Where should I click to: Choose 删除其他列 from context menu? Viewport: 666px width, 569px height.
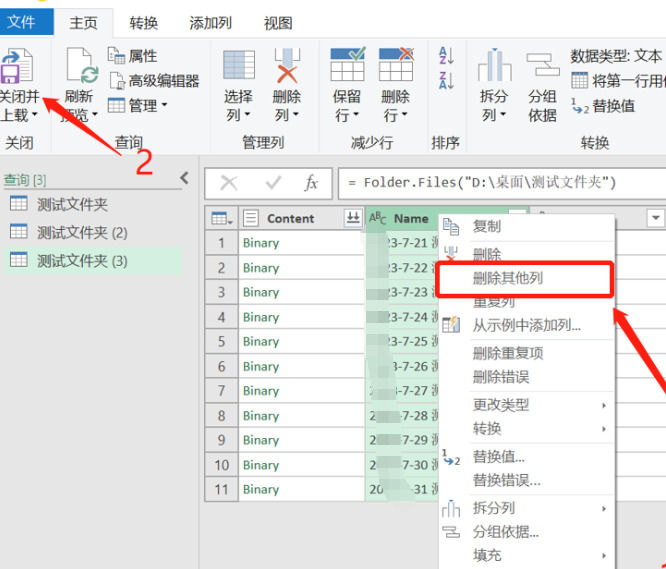click(508, 278)
